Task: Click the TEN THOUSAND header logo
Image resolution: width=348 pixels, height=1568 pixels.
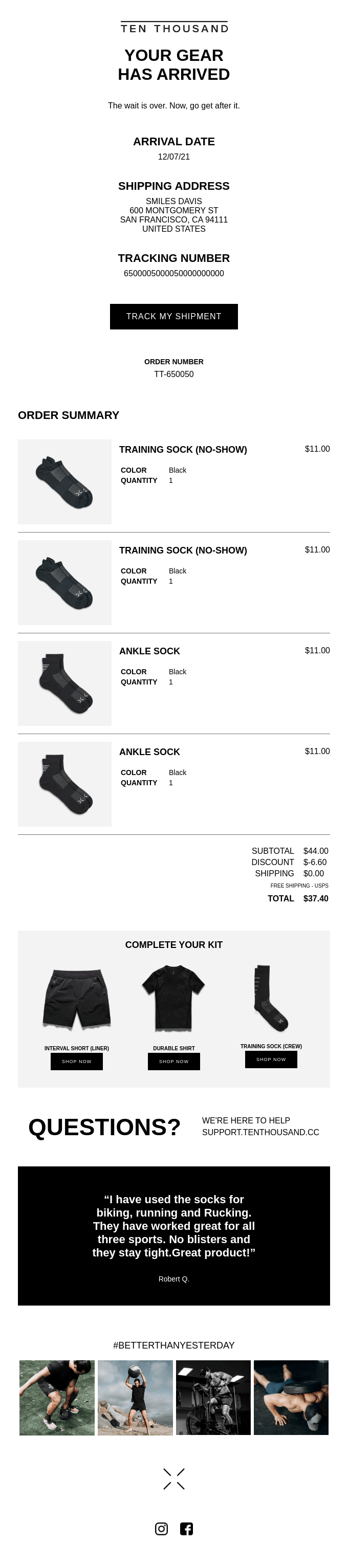Action: click(174, 28)
